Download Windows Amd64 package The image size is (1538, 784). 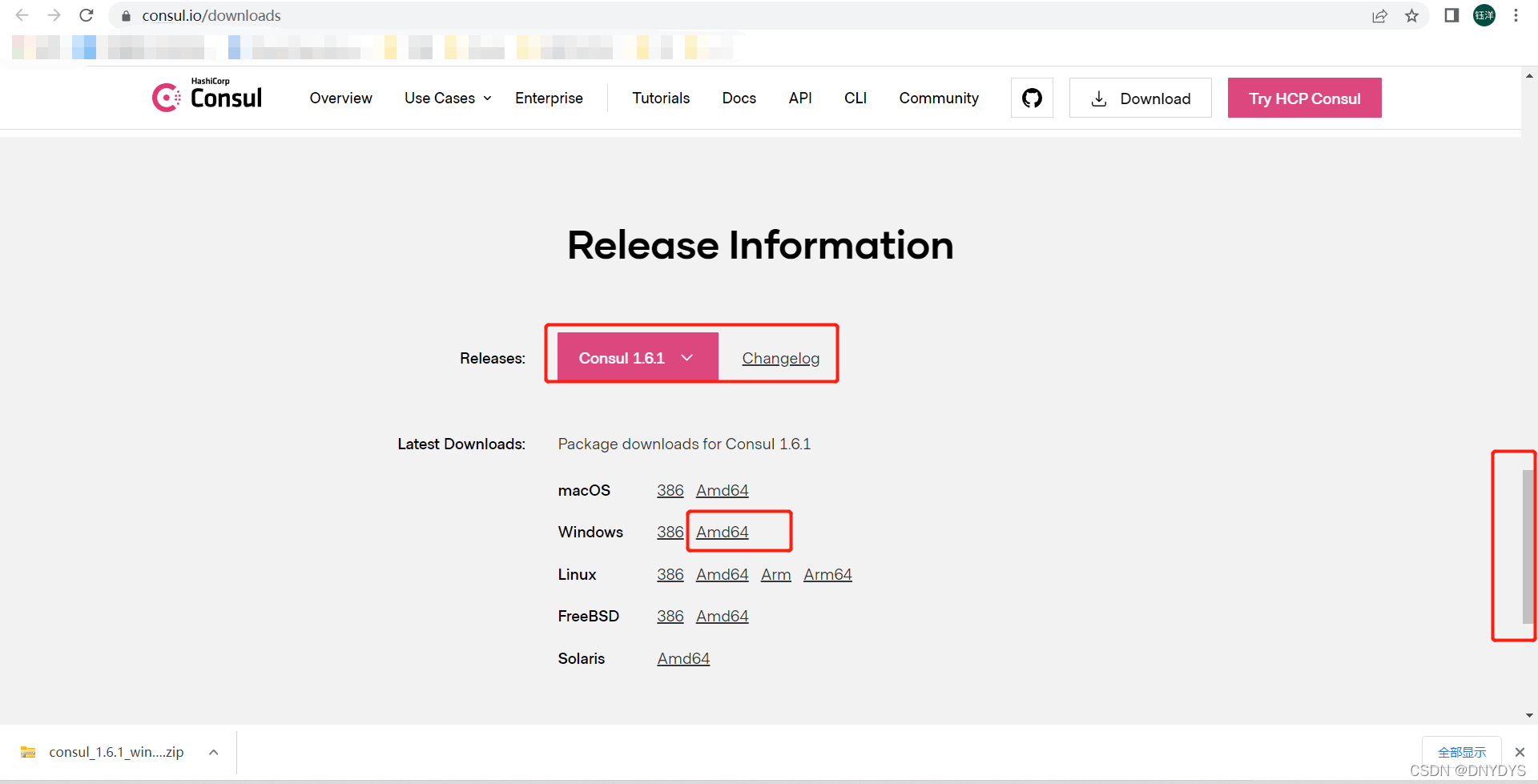click(722, 532)
